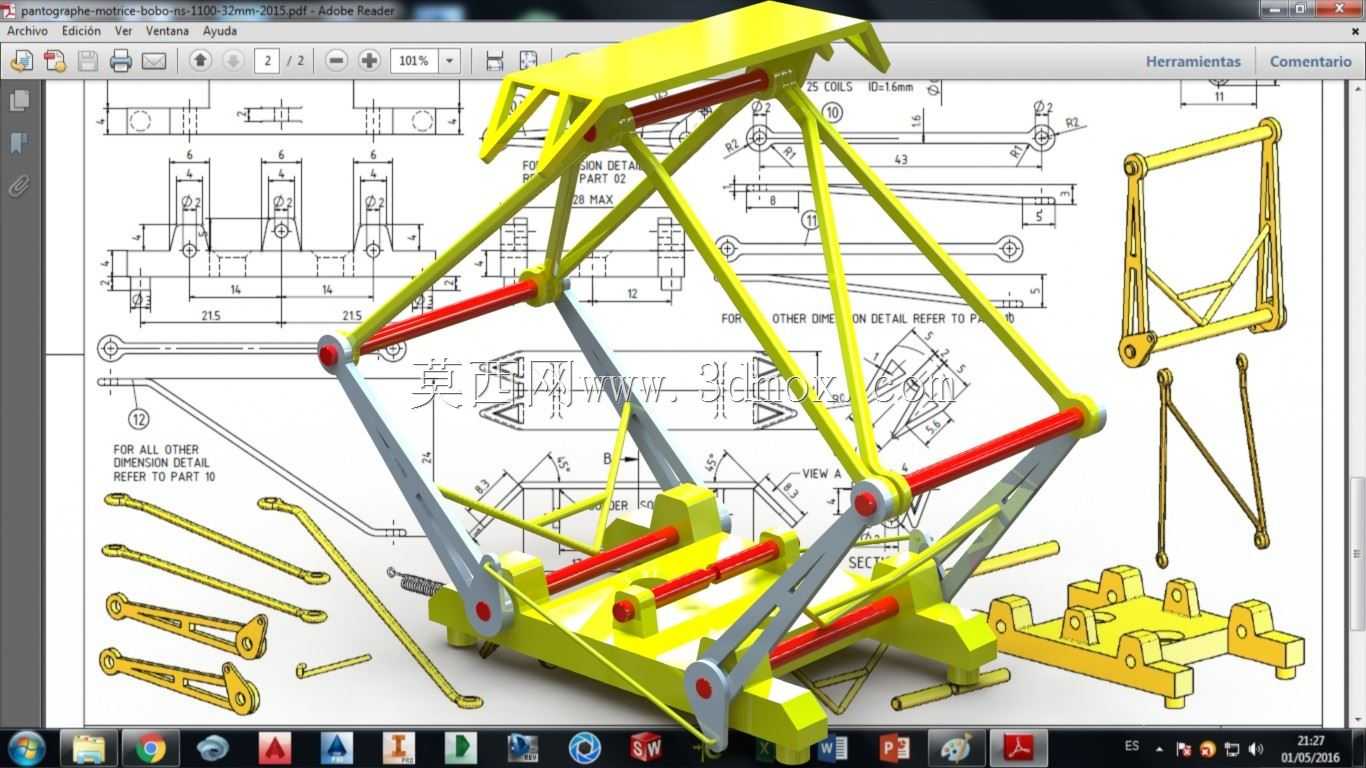Click the clock showing 21:27
Viewport: 1366px width, 768px height.
[1310, 741]
